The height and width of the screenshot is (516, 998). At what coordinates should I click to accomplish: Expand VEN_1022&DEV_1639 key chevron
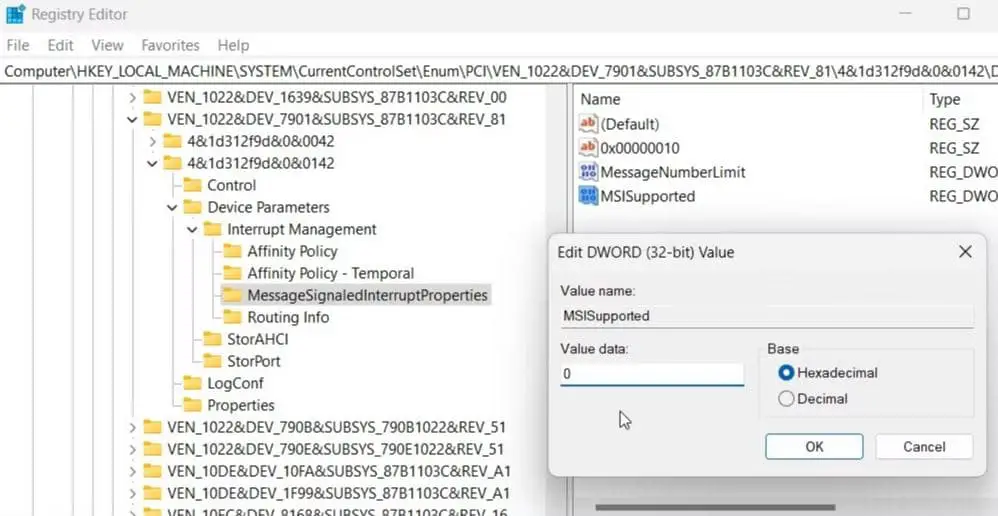132,97
